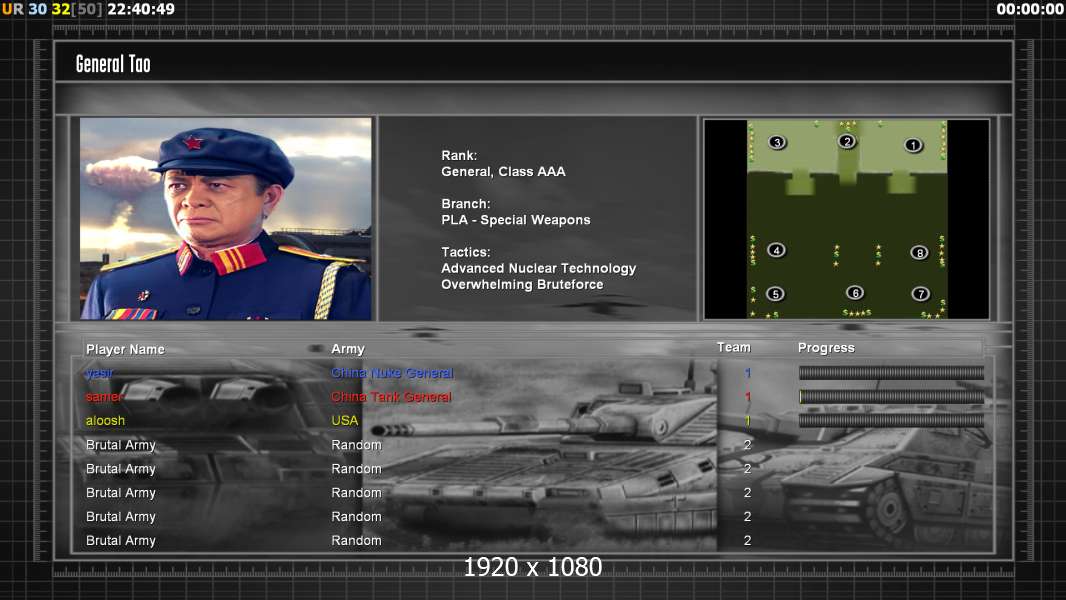The height and width of the screenshot is (600, 1066).
Task: Click start position 7 on the minimap
Action: point(920,294)
